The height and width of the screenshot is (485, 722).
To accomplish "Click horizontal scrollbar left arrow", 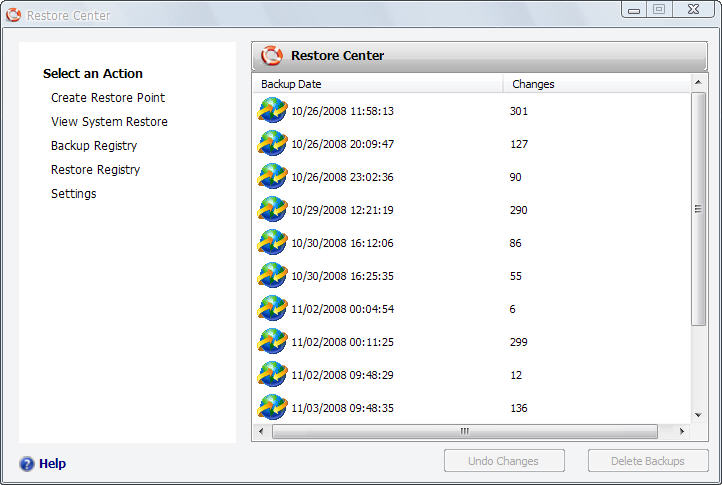I will 262,432.
